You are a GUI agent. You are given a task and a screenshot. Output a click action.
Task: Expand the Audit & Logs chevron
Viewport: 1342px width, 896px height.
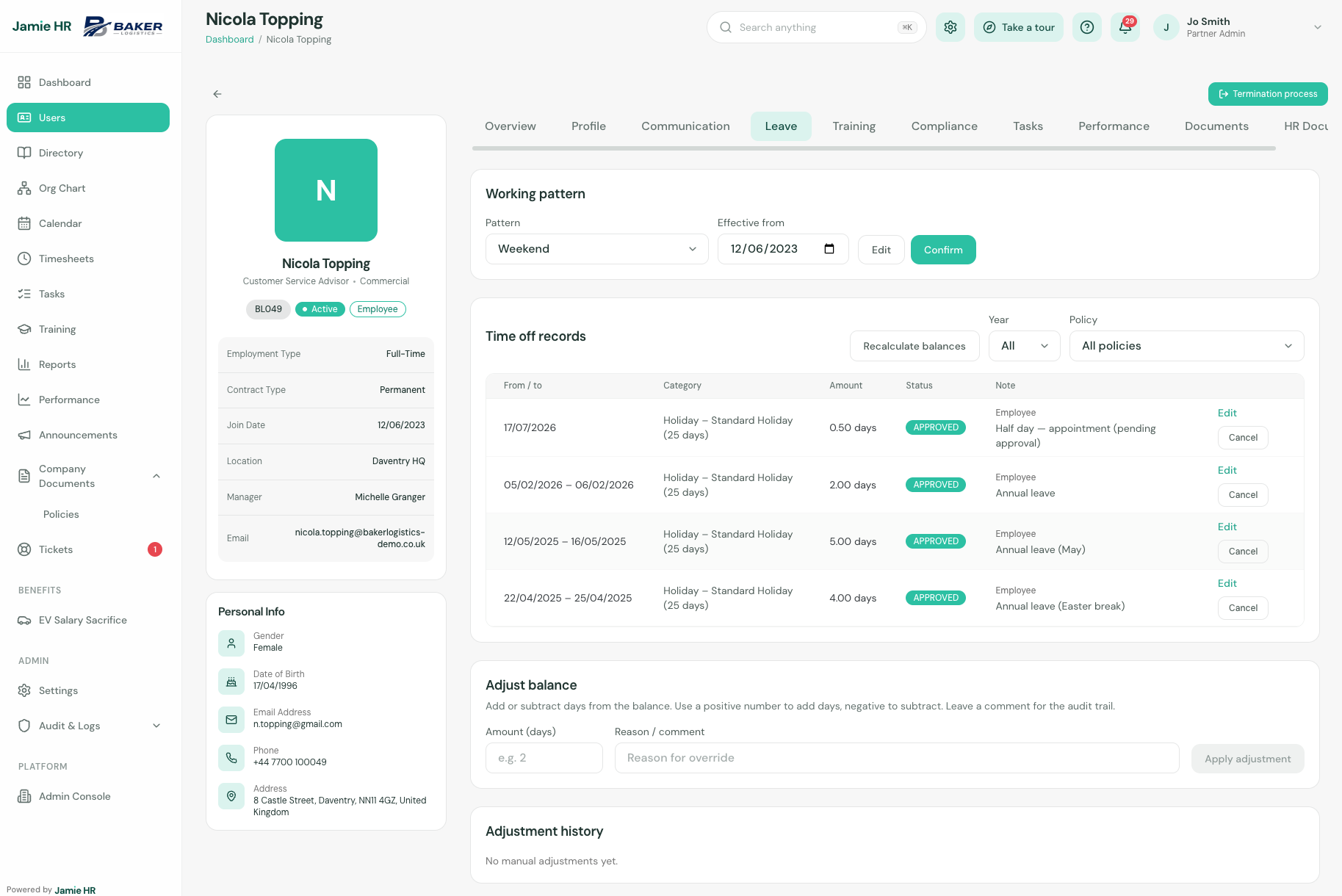point(156,726)
